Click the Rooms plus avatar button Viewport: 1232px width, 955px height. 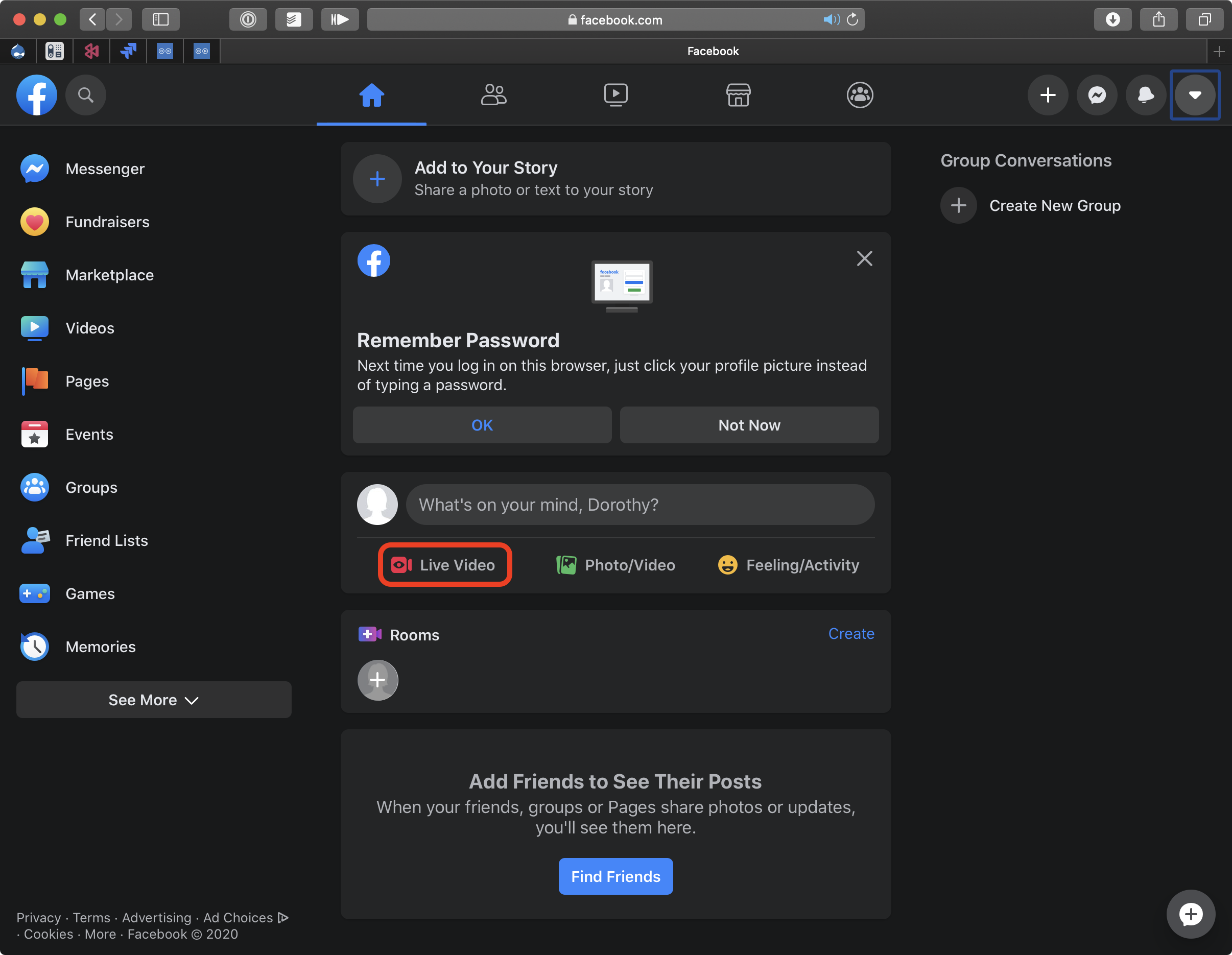[x=378, y=680]
